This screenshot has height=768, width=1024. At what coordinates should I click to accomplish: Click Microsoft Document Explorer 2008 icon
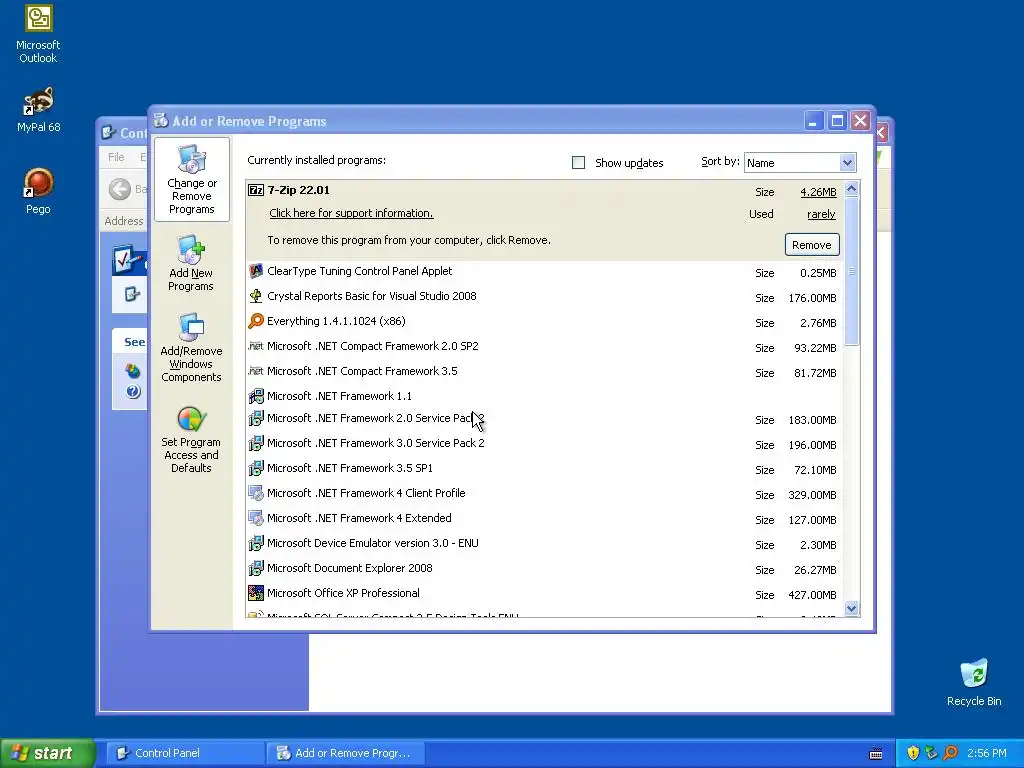point(256,568)
